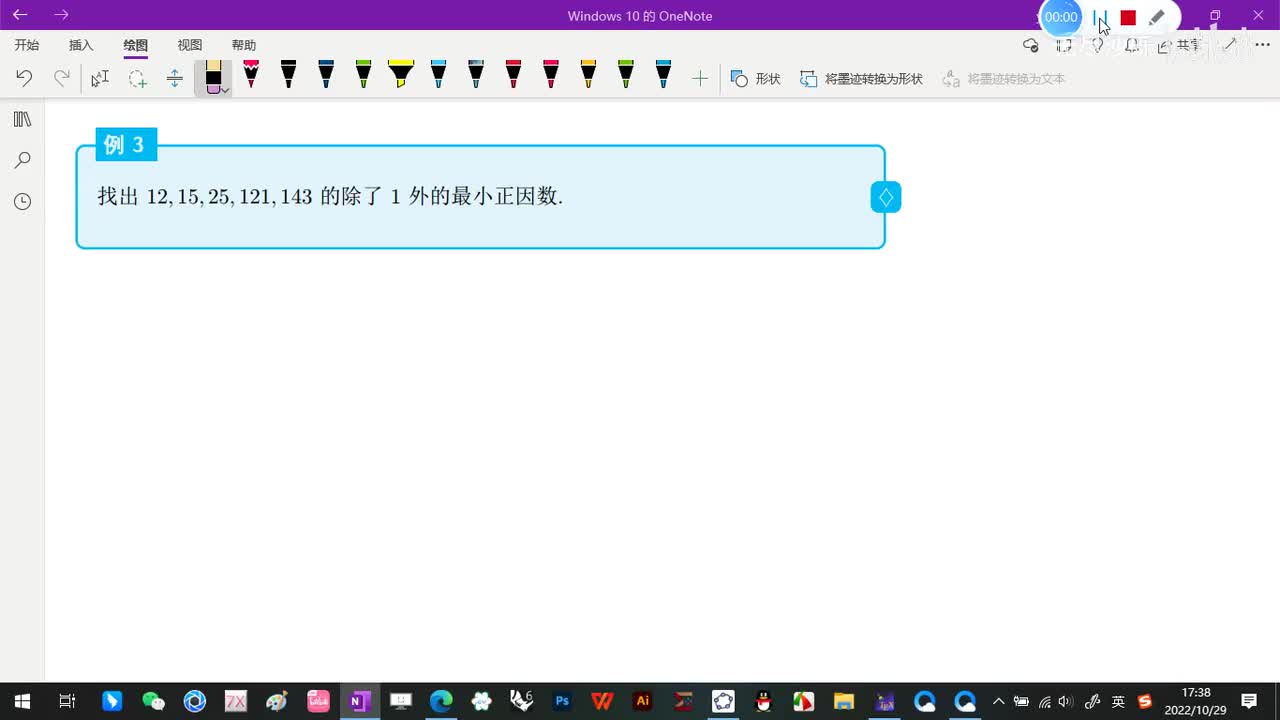The height and width of the screenshot is (720, 1280).
Task: Select the 绘图 tab
Action: (x=136, y=45)
